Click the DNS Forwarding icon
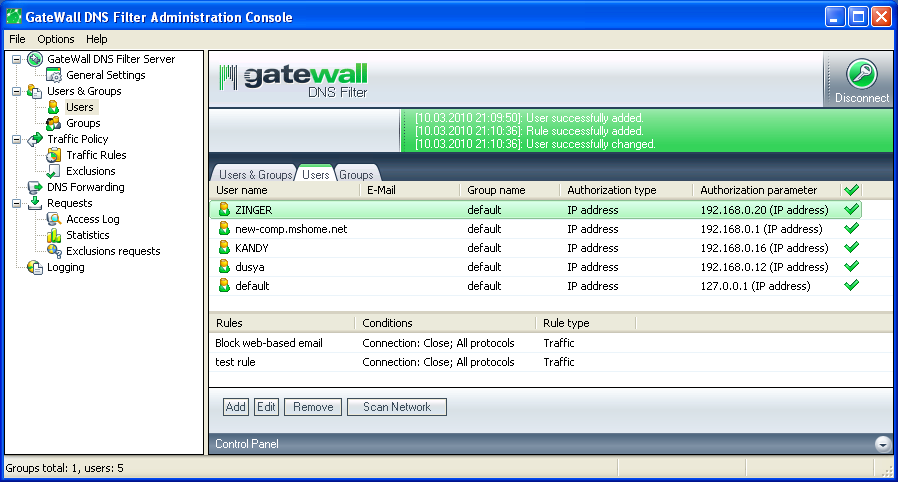This screenshot has height=482, width=898. (x=35, y=187)
